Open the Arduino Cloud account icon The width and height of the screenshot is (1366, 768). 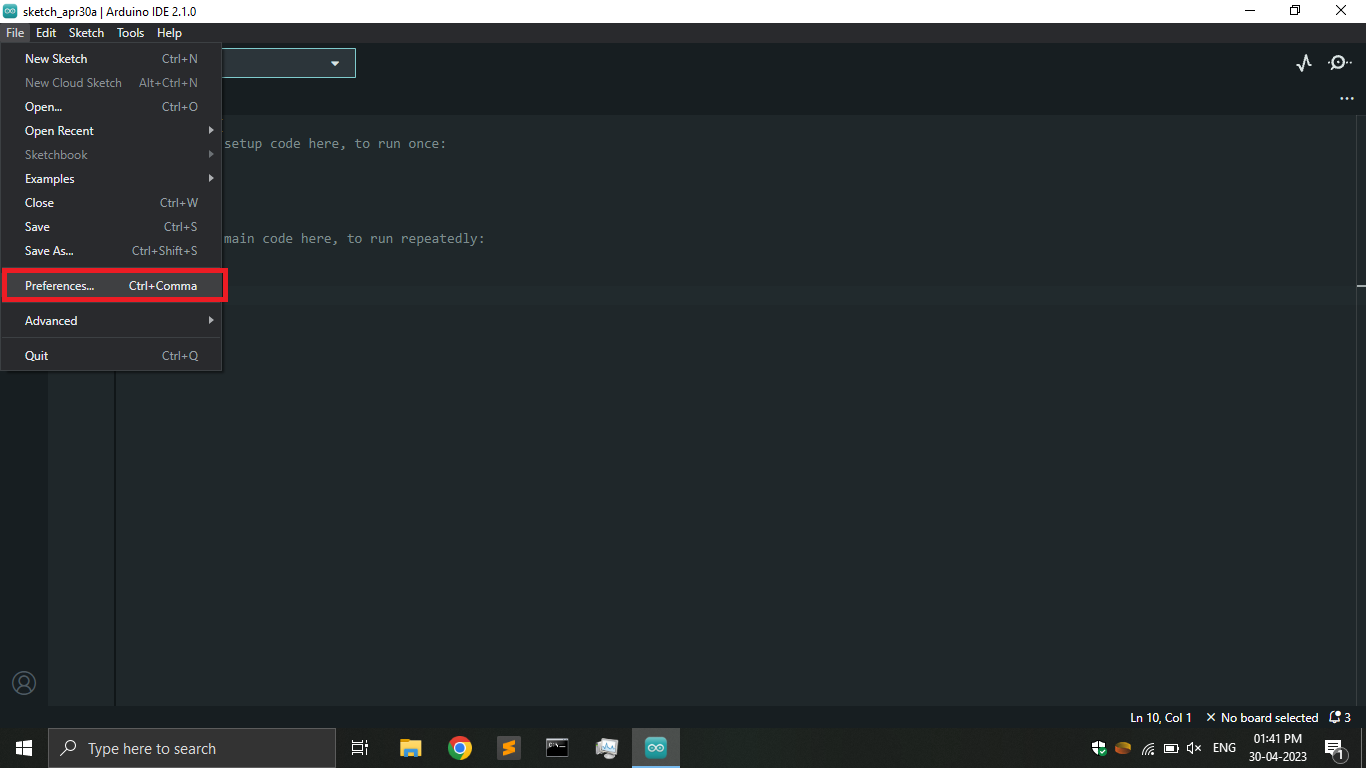pos(24,683)
